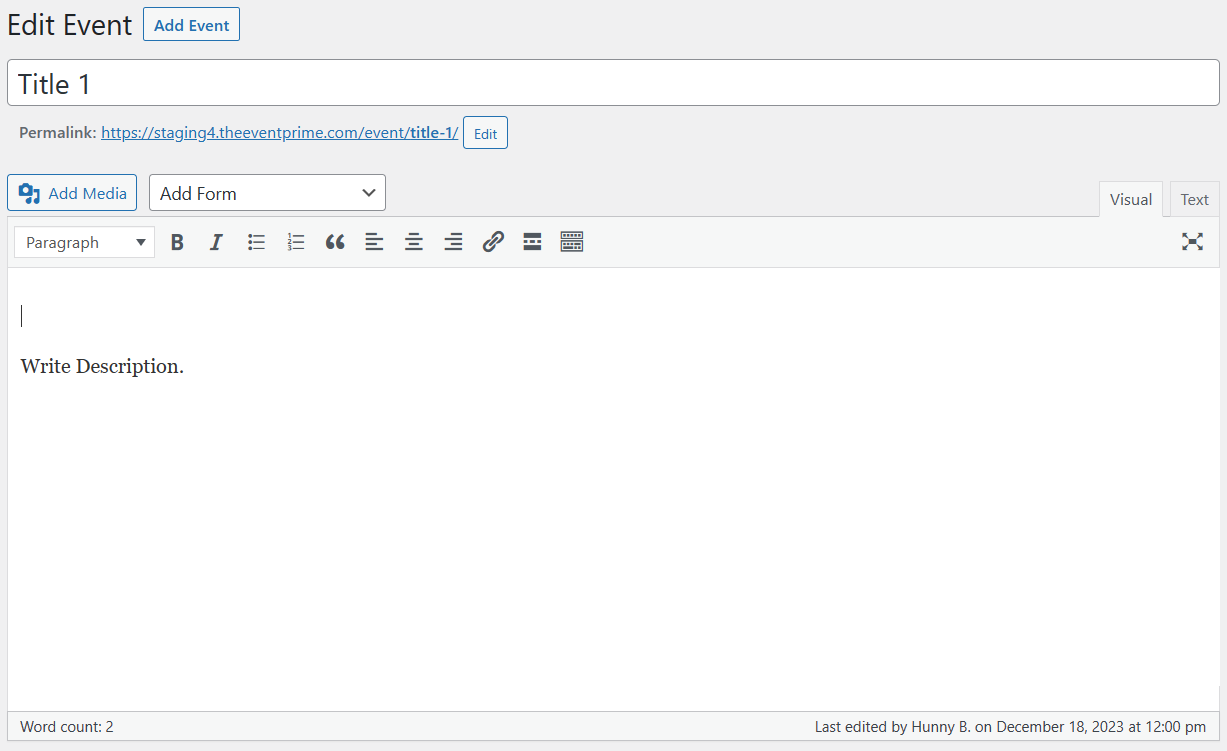The width and height of the screenshot is (1227, 751).
Task: Click the Add Event button
Action: [191, 25]
